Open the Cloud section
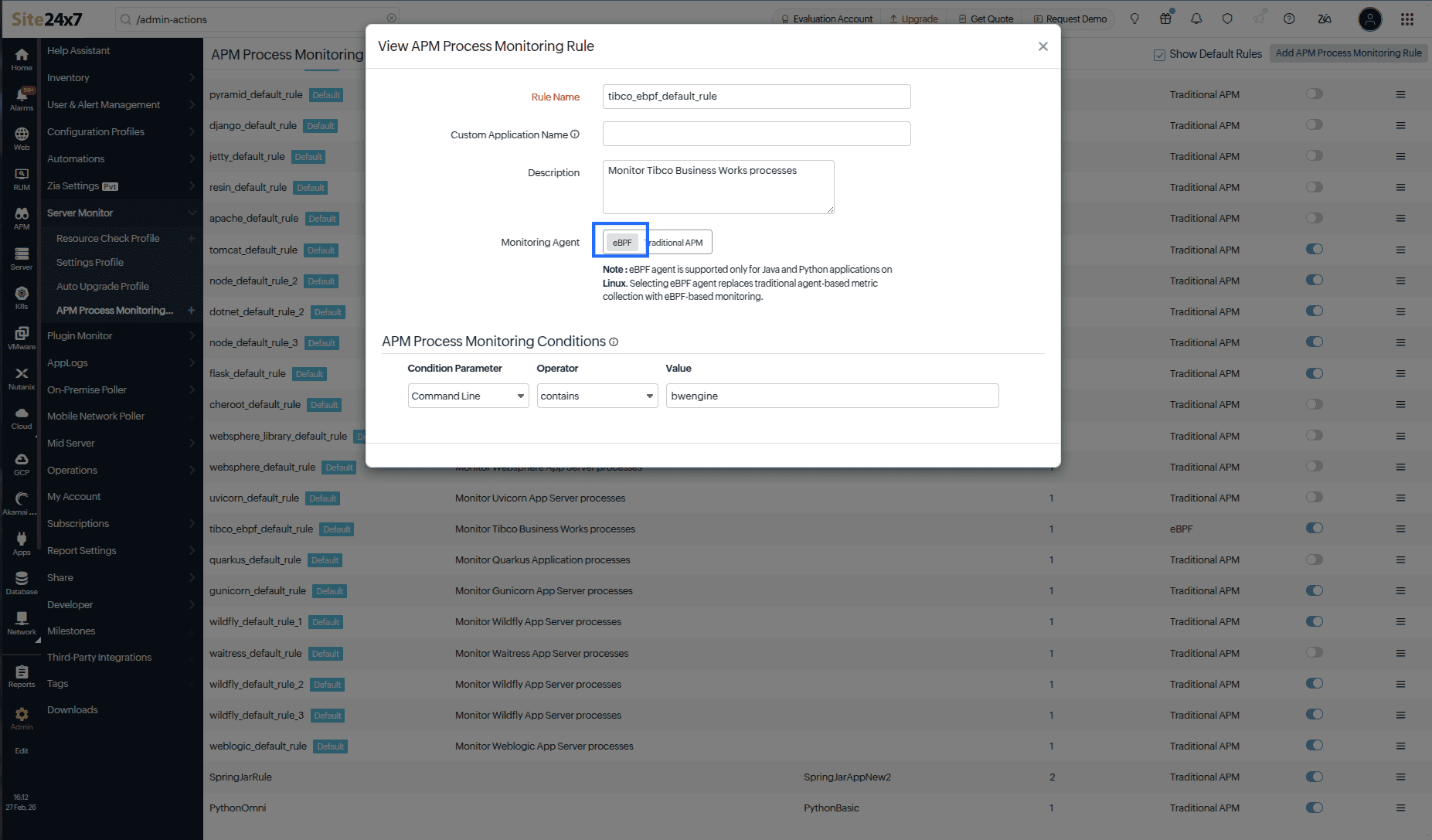The height and width of the screenshot is (840, 1432). (x=22, y=418)
